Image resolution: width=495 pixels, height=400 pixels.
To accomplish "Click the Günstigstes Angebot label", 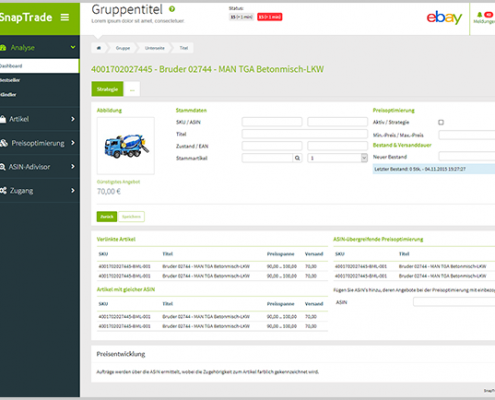I will pos(118,182).
